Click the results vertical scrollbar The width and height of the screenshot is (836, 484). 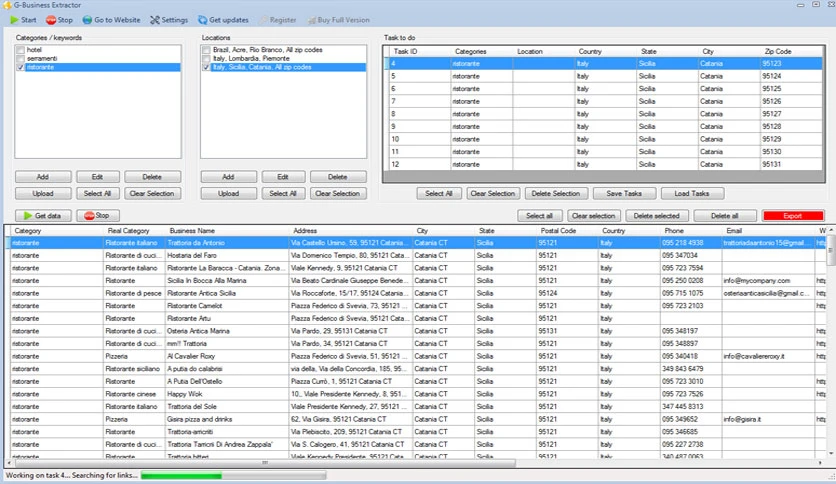[x=831, y=251]
